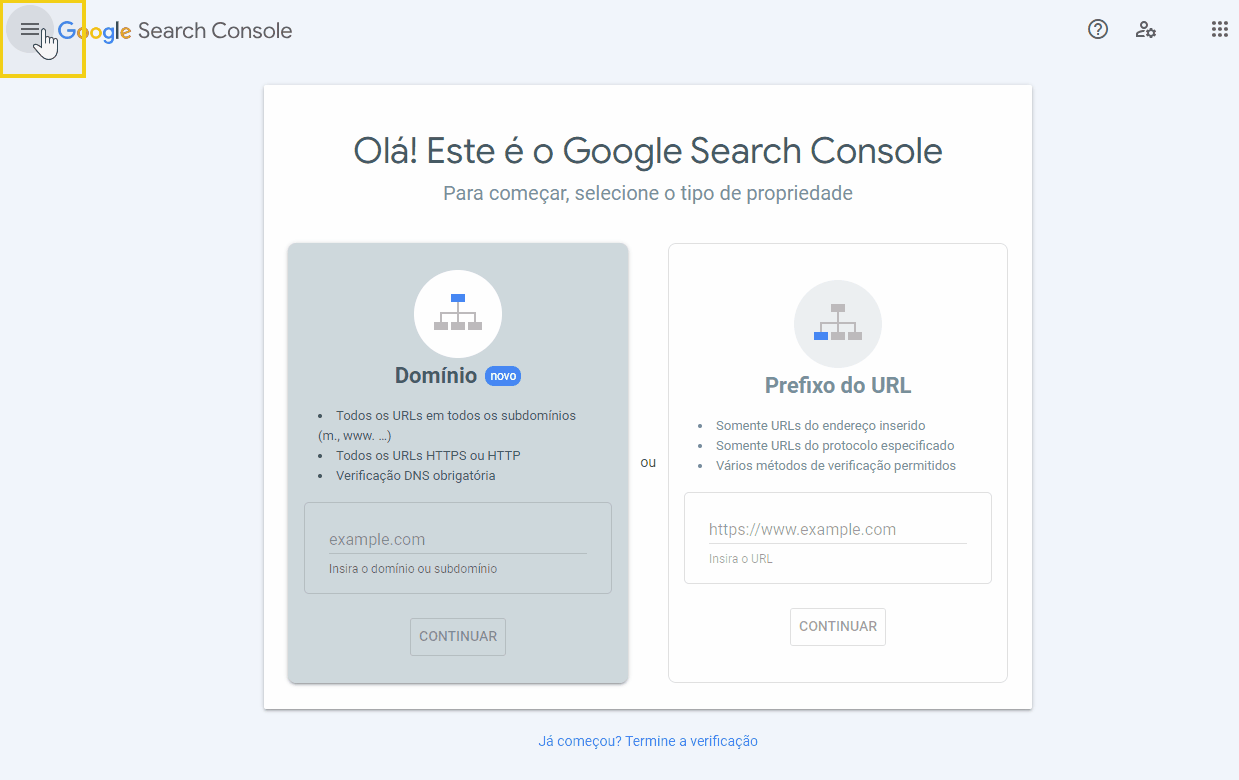Click 'Para começar, selecione o tipo de propriedade'

pos(648,193)
